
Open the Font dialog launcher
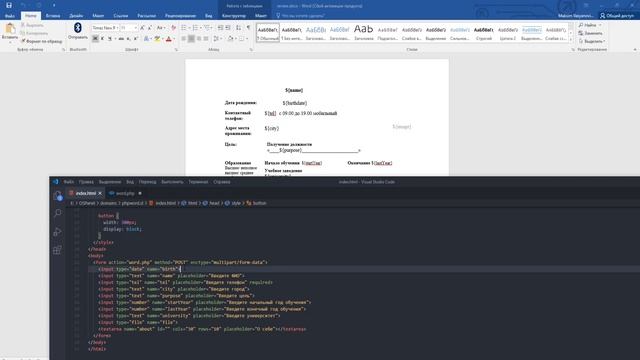click(x=176, y=49)
